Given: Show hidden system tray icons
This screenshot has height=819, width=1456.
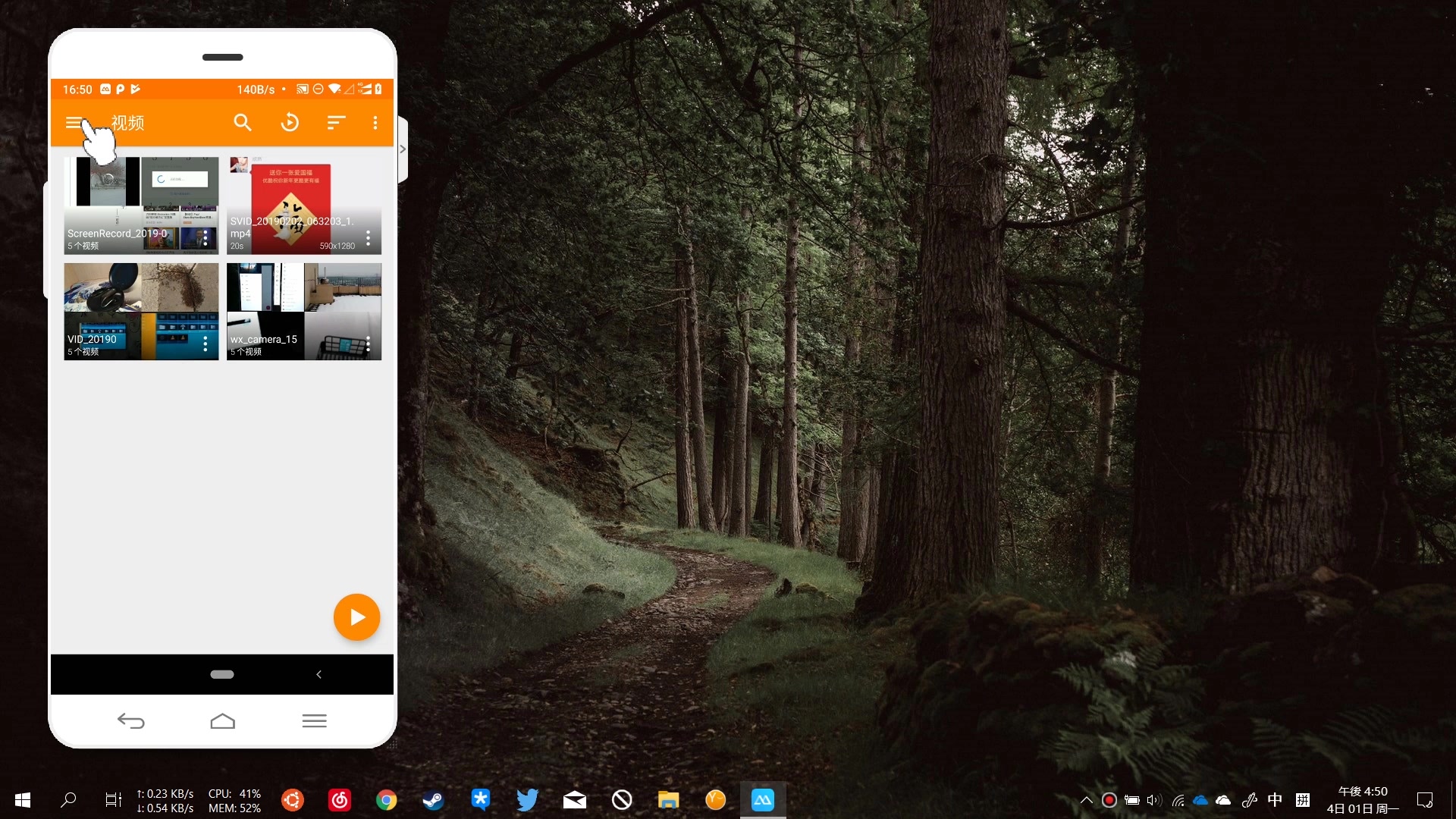Looking at the screenshot, I should (x=1086, y=800).
